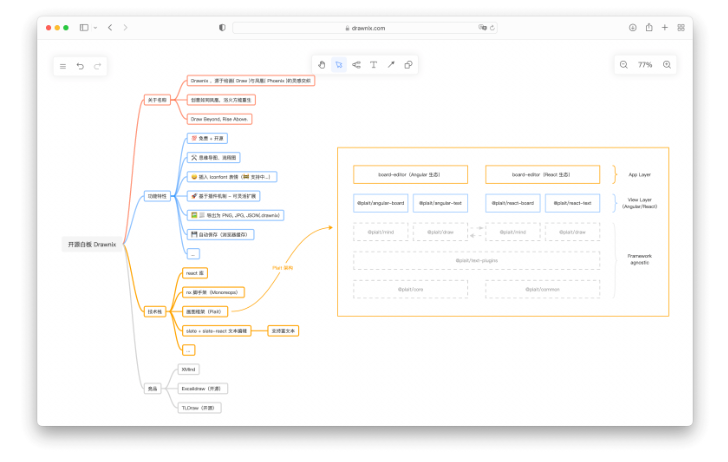Click the node beginning with Drawnix, Draw, Phoenix
Screen dimensions: 728x462
pos(251,81)
